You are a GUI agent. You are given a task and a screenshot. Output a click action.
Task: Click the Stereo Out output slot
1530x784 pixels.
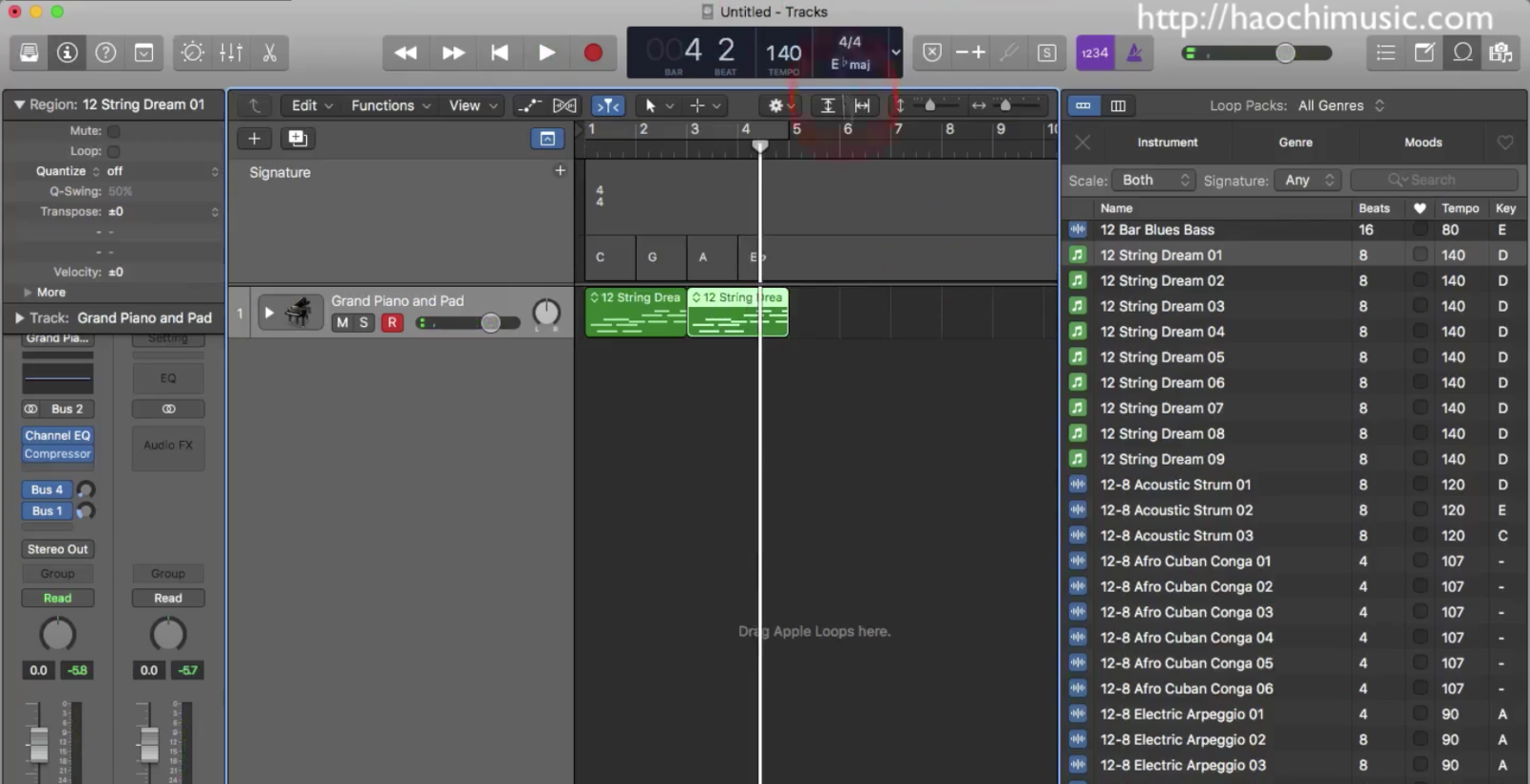(57, 550)
